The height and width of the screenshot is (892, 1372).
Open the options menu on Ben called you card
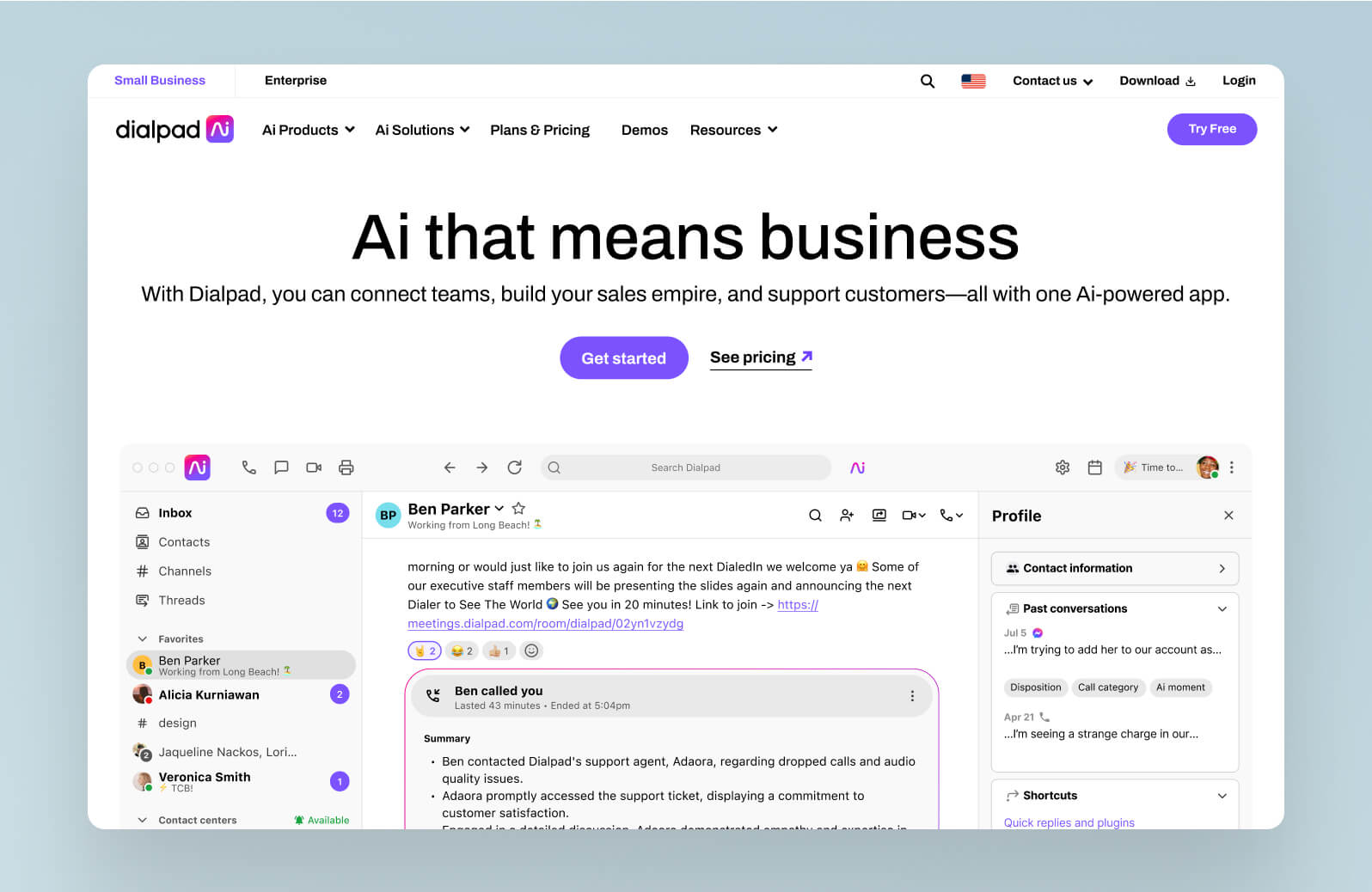[x=912, y=696]
